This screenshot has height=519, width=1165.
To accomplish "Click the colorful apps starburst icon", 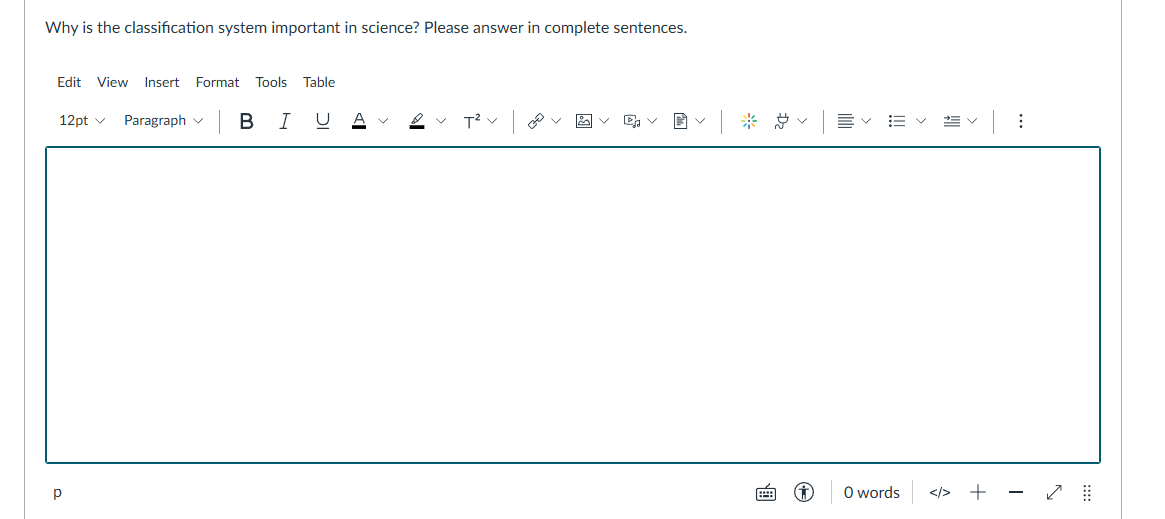I will click(748, 121).
